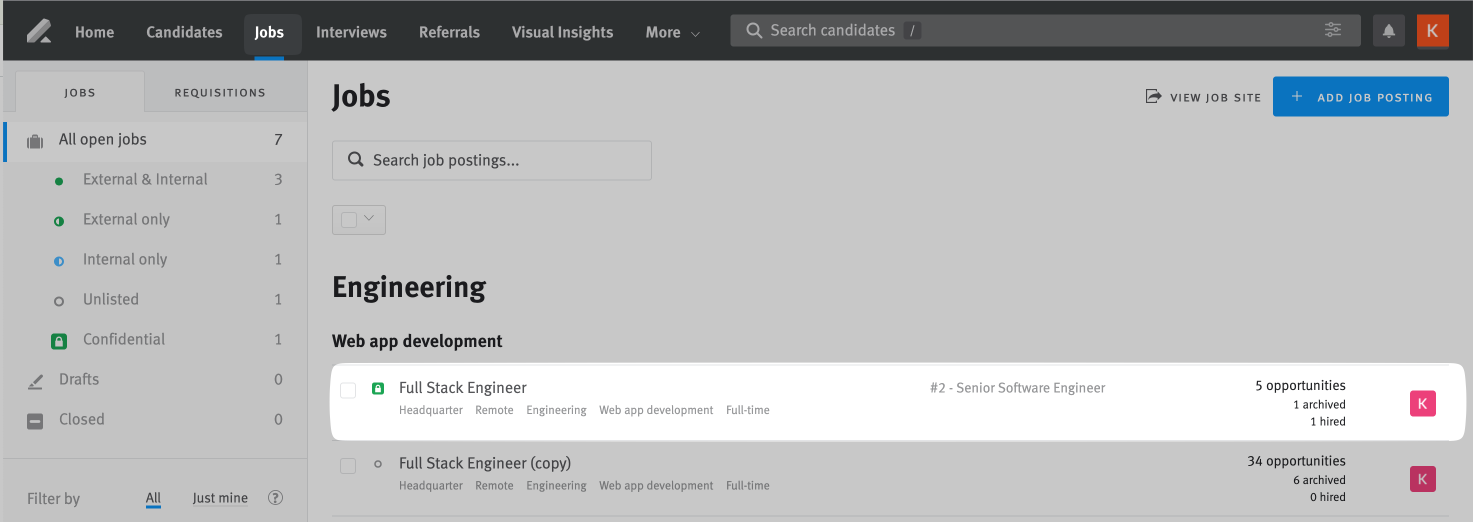Open search filter sliders icon
1473x522 pixels.
[1333, 30]
